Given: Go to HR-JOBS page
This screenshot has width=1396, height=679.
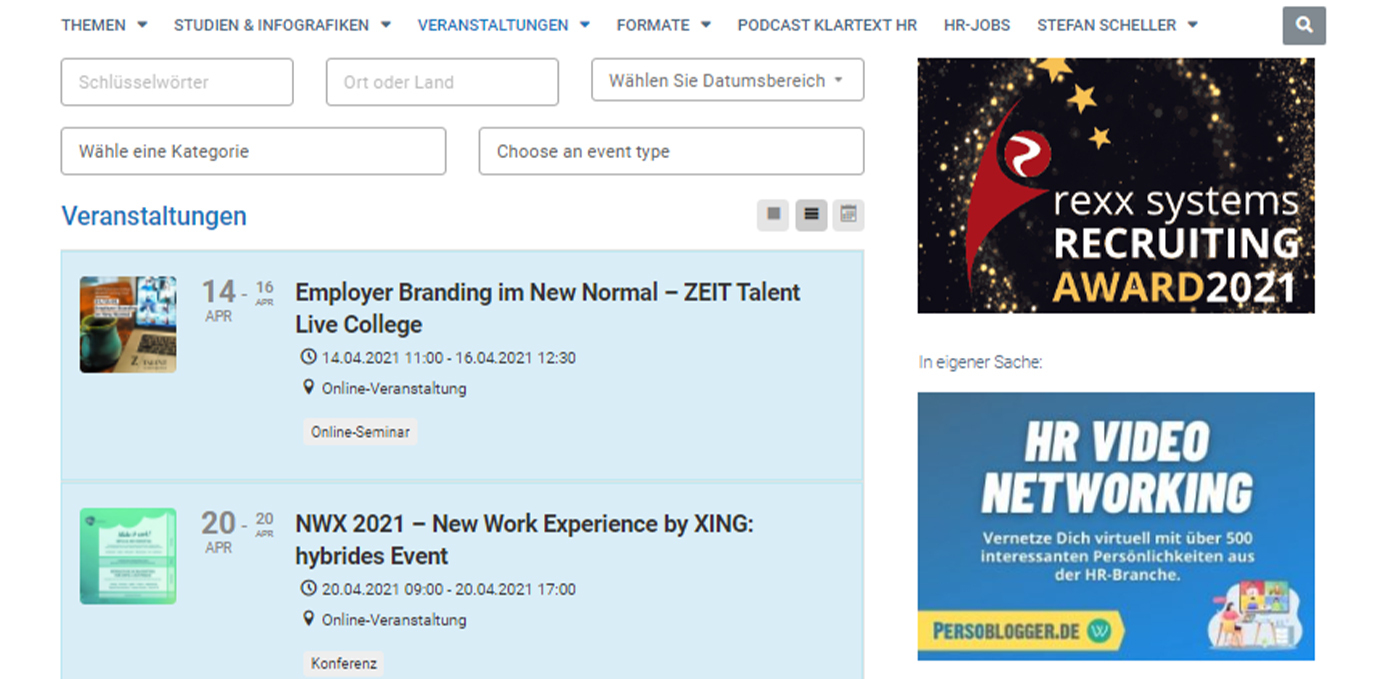Looking at the screenshot, I should tap(977, 25).
